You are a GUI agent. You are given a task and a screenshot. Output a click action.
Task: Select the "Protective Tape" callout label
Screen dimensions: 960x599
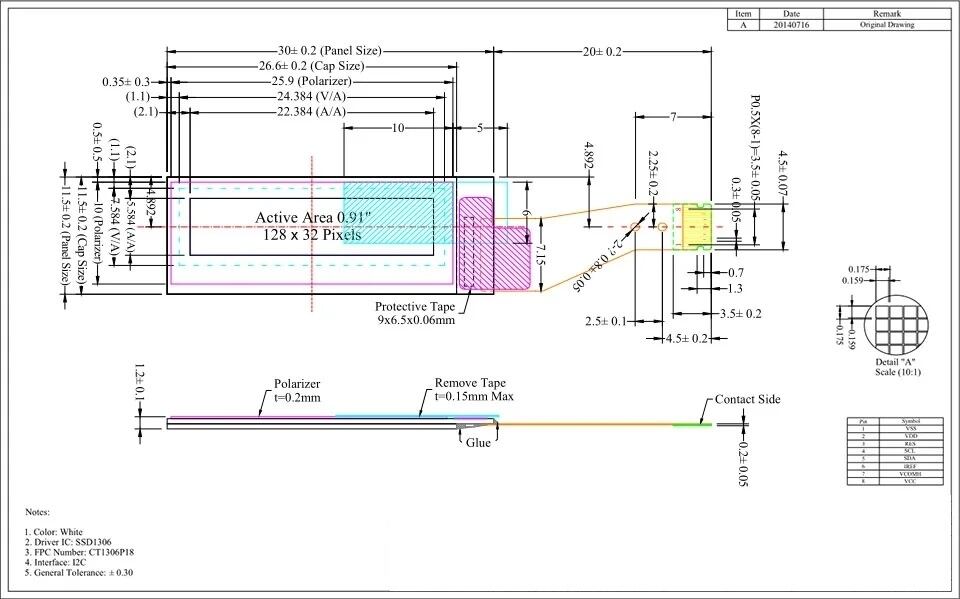pos(415,306)
